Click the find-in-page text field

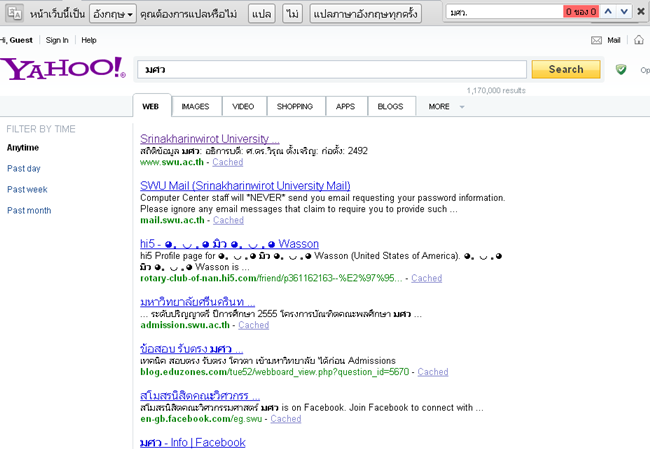505,12
